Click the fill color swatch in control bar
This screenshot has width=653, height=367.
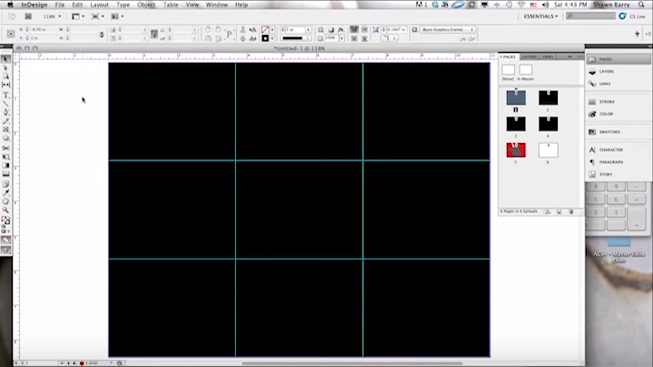tap(265, 30)
